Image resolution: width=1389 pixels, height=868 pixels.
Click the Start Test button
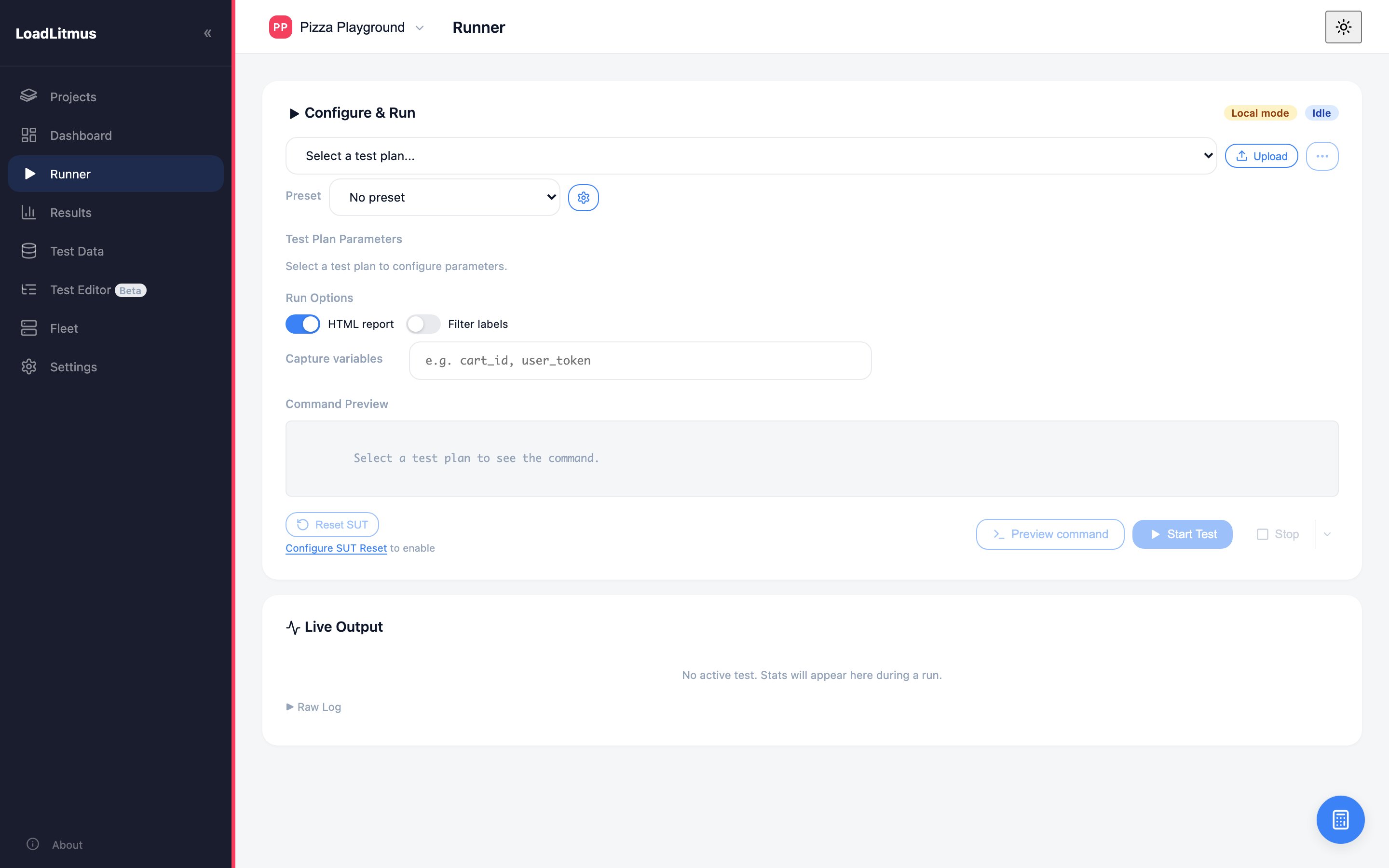coord(1182,534)
